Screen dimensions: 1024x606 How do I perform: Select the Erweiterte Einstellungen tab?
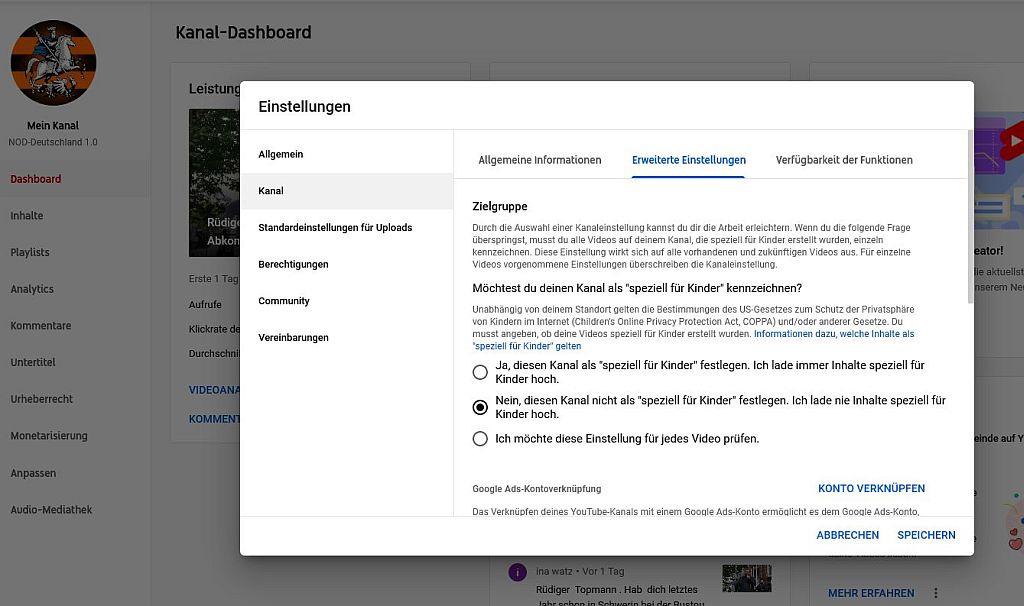coord(689,160)
